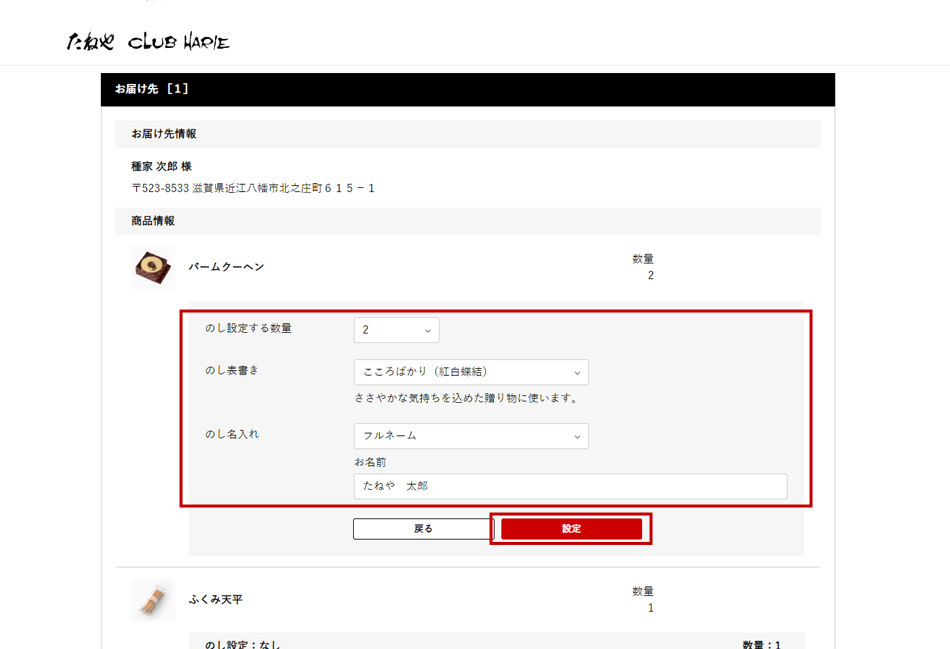
Task: Click recipient name 種家 次郎 様
Action: [161, 166]
